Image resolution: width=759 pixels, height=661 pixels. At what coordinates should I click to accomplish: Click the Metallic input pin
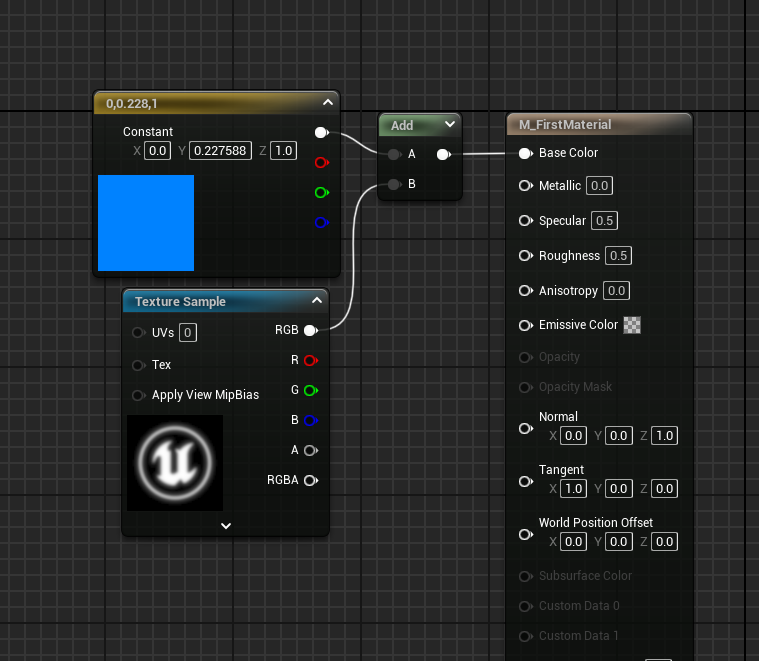coord(526,186)
